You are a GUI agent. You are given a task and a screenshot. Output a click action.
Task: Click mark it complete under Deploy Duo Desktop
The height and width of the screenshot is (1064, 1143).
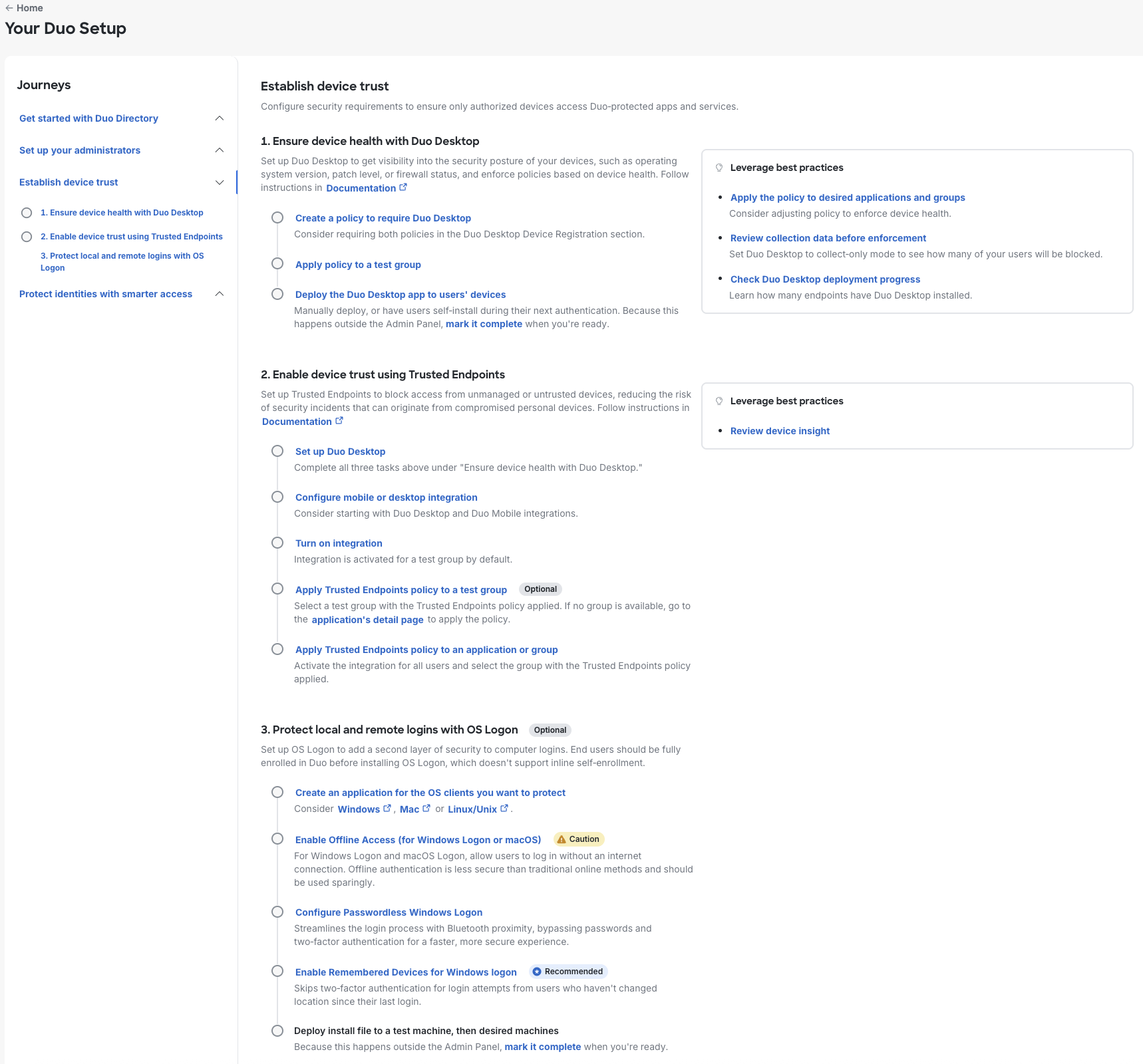pos(484,324)
